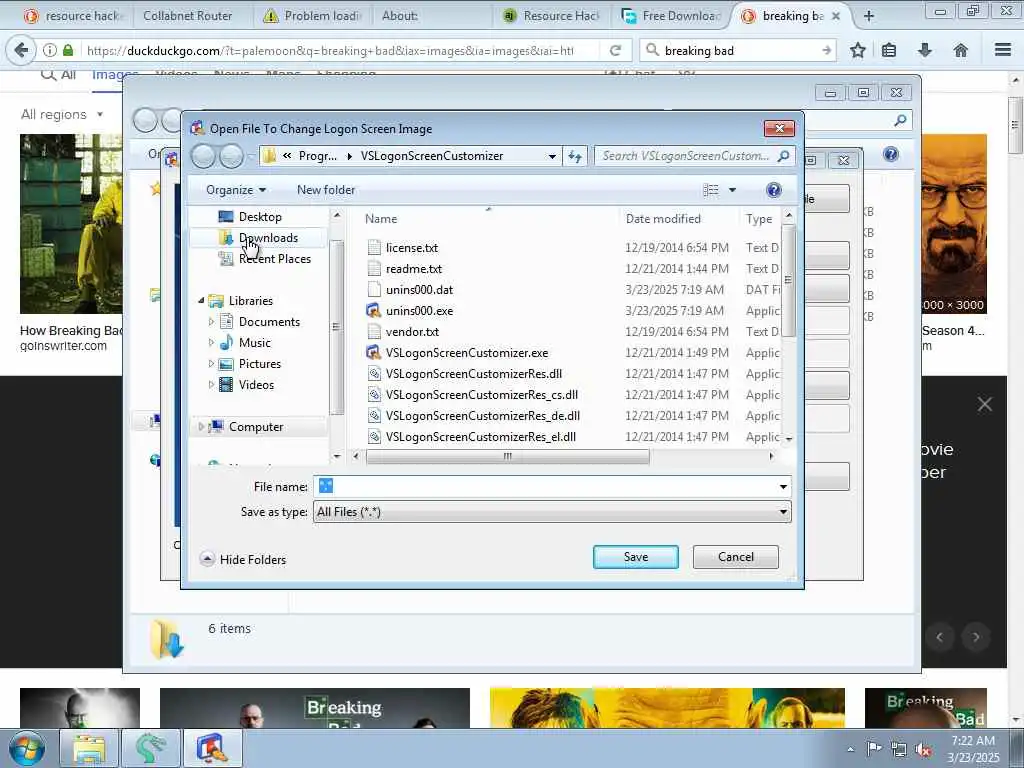This screenshot has width=1024, height=768.
Task: Reload the page in browser
Action: tap(615, 50)
